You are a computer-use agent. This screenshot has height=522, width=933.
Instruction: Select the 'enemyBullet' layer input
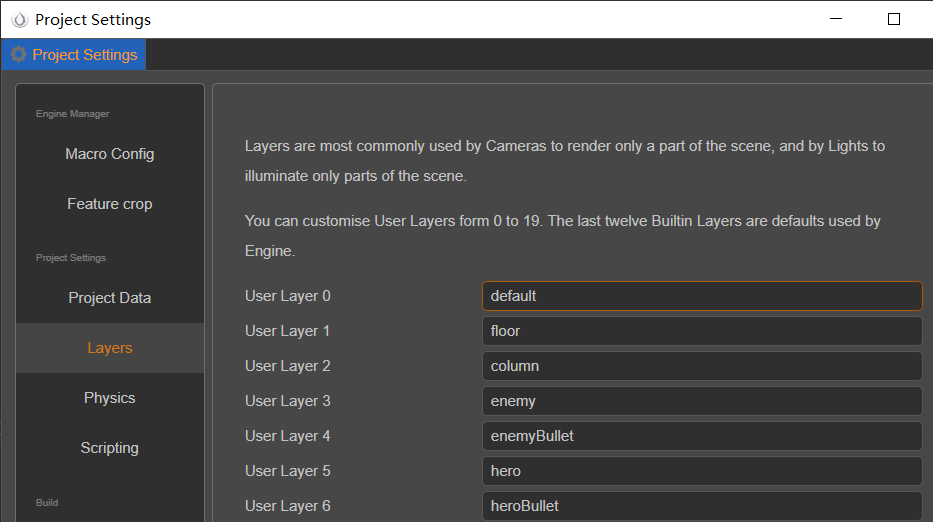click(701, 436)
